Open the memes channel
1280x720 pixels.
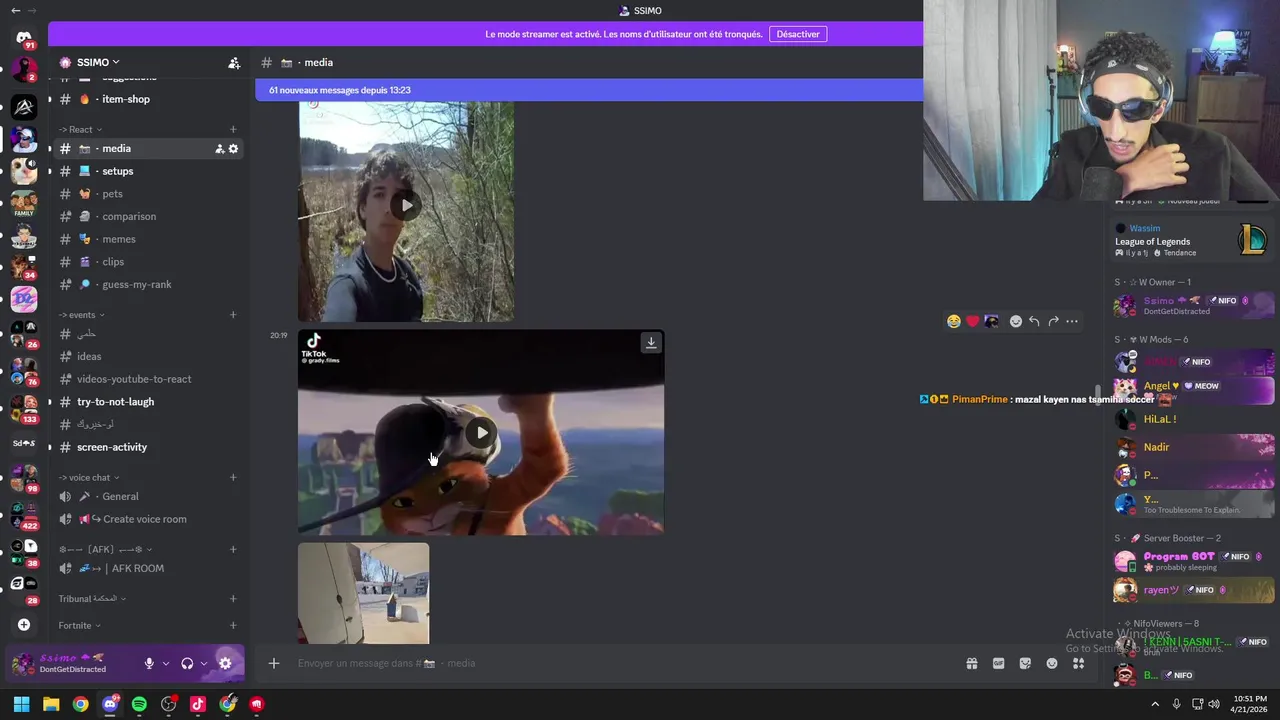[x=148, y=239]
